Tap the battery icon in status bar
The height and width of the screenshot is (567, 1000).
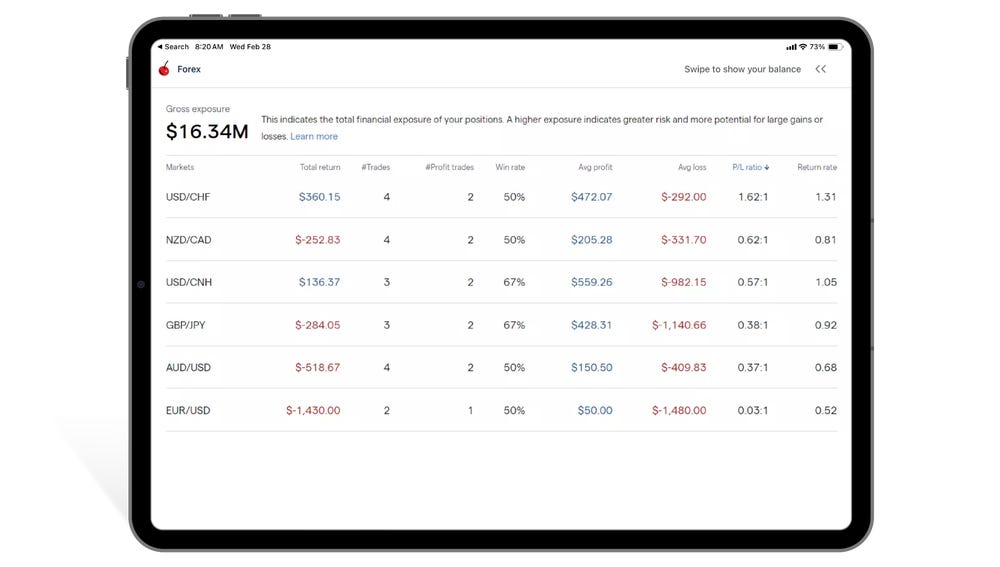[835, 47]
